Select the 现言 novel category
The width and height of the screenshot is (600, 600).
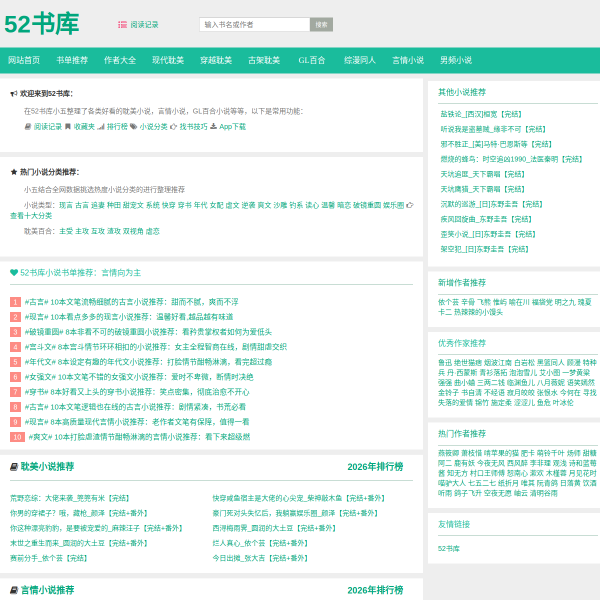pyautogui.click(x=66, y=205)
